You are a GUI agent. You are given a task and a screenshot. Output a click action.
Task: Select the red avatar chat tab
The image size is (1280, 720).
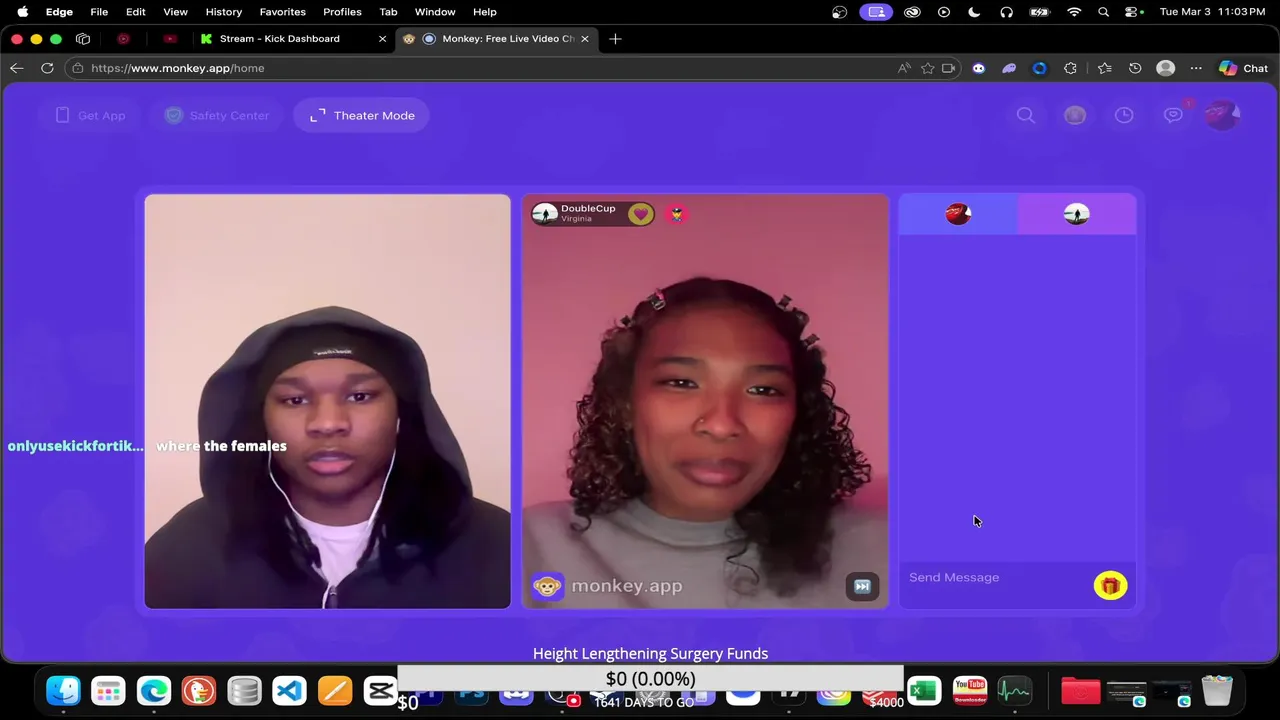[x=958, y=214]
